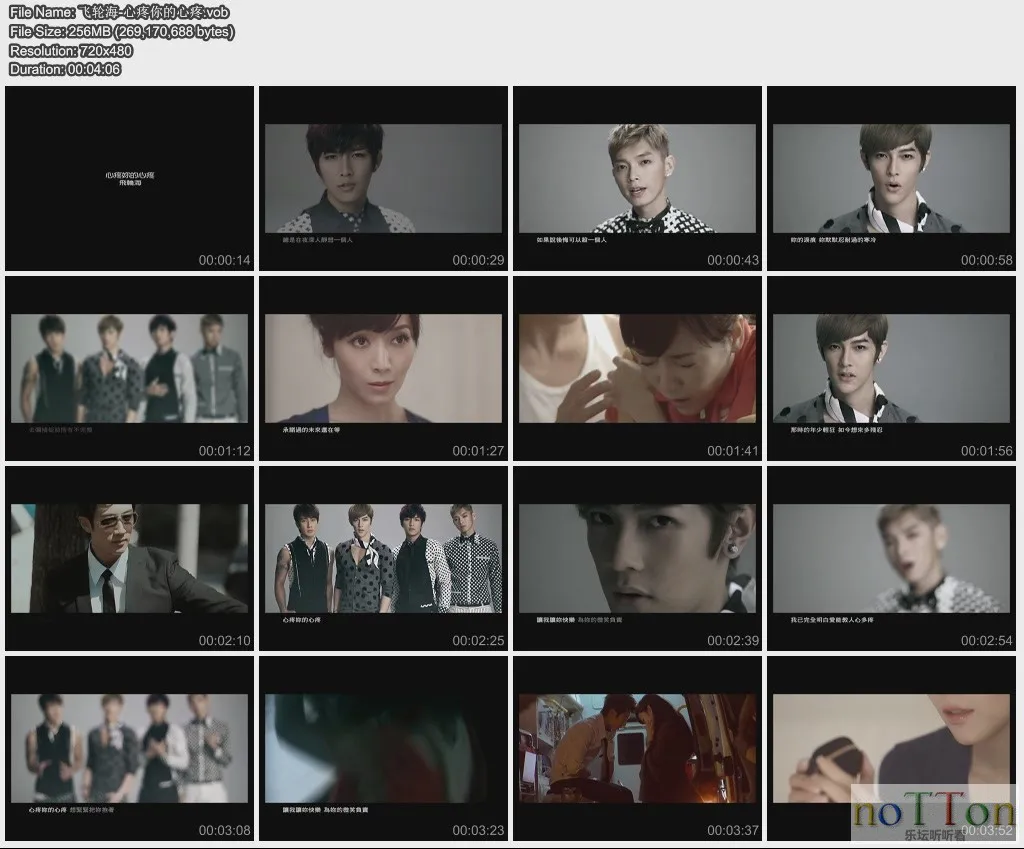The image size is (1024, 849).
Task: Open the couple scene frame at 00:03:37
Action: point(637,748)
